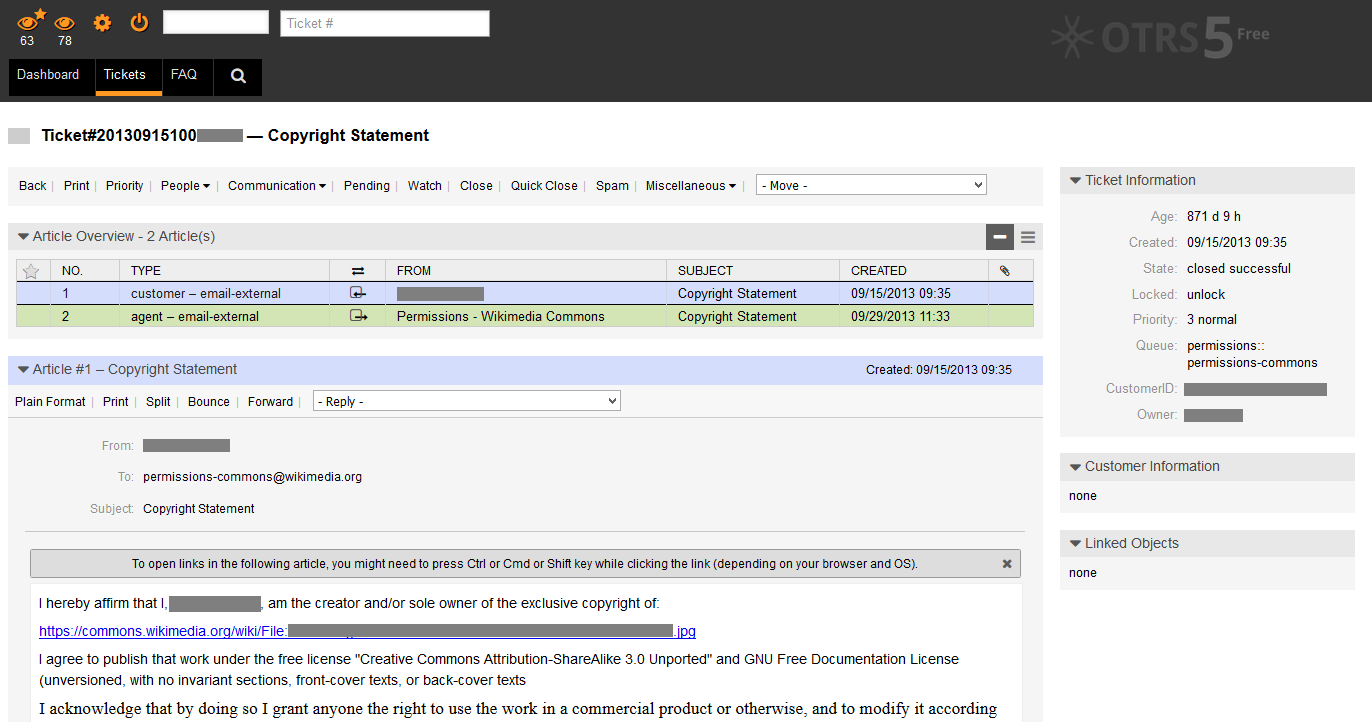Open the FAQ tab

[x=184, y=74]
